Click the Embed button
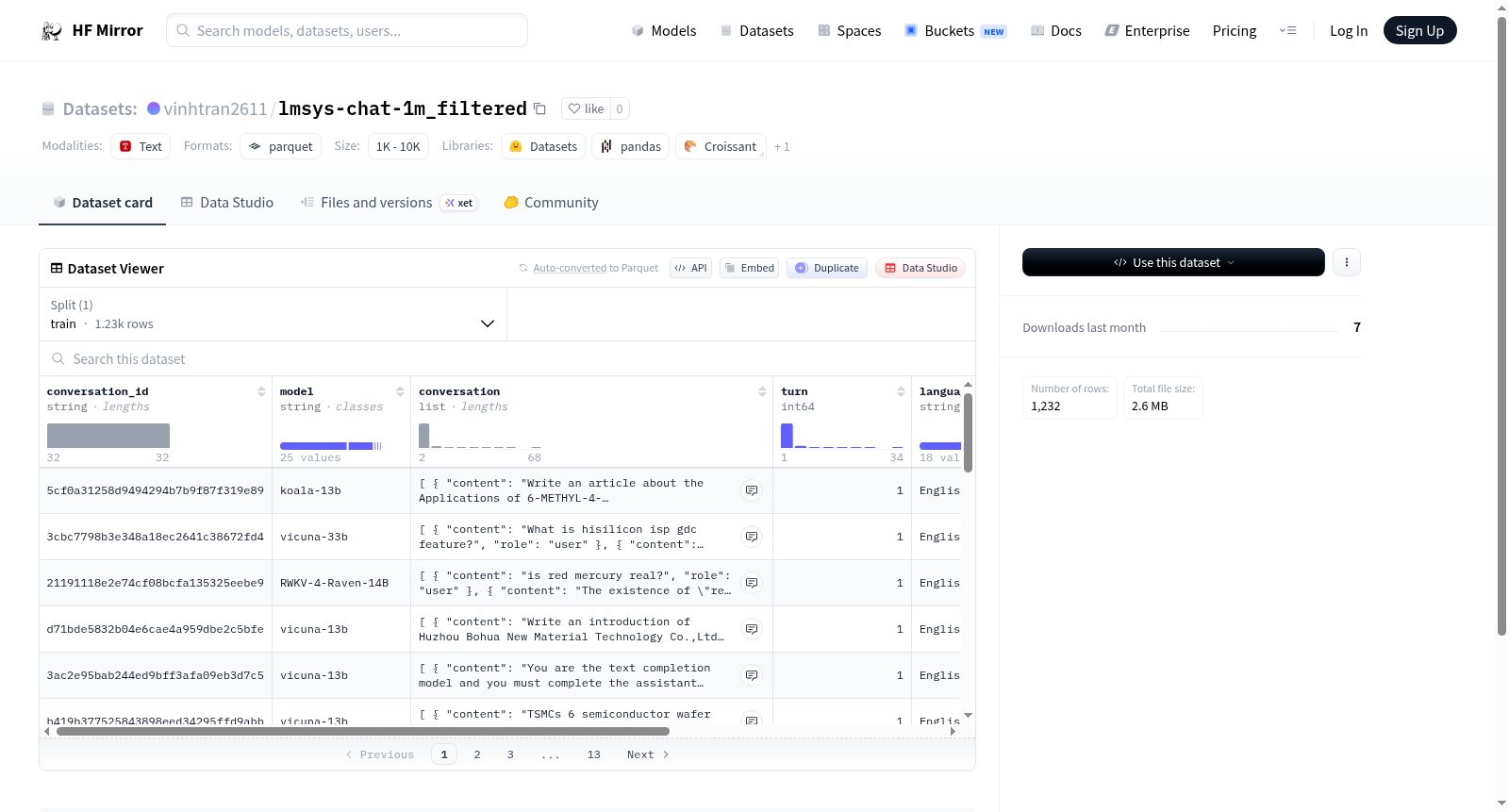Viewport: 1509px width, 812px height. [750, 268]
